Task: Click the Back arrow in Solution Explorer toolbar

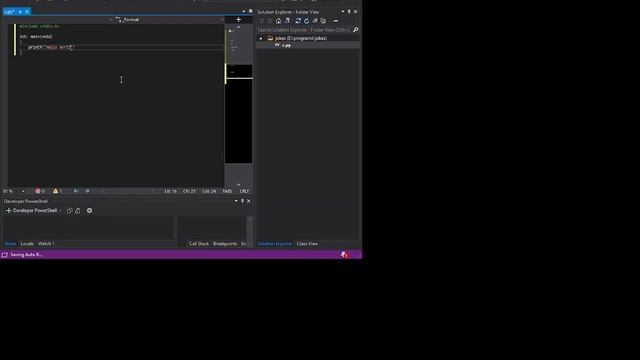Action: 262,21
